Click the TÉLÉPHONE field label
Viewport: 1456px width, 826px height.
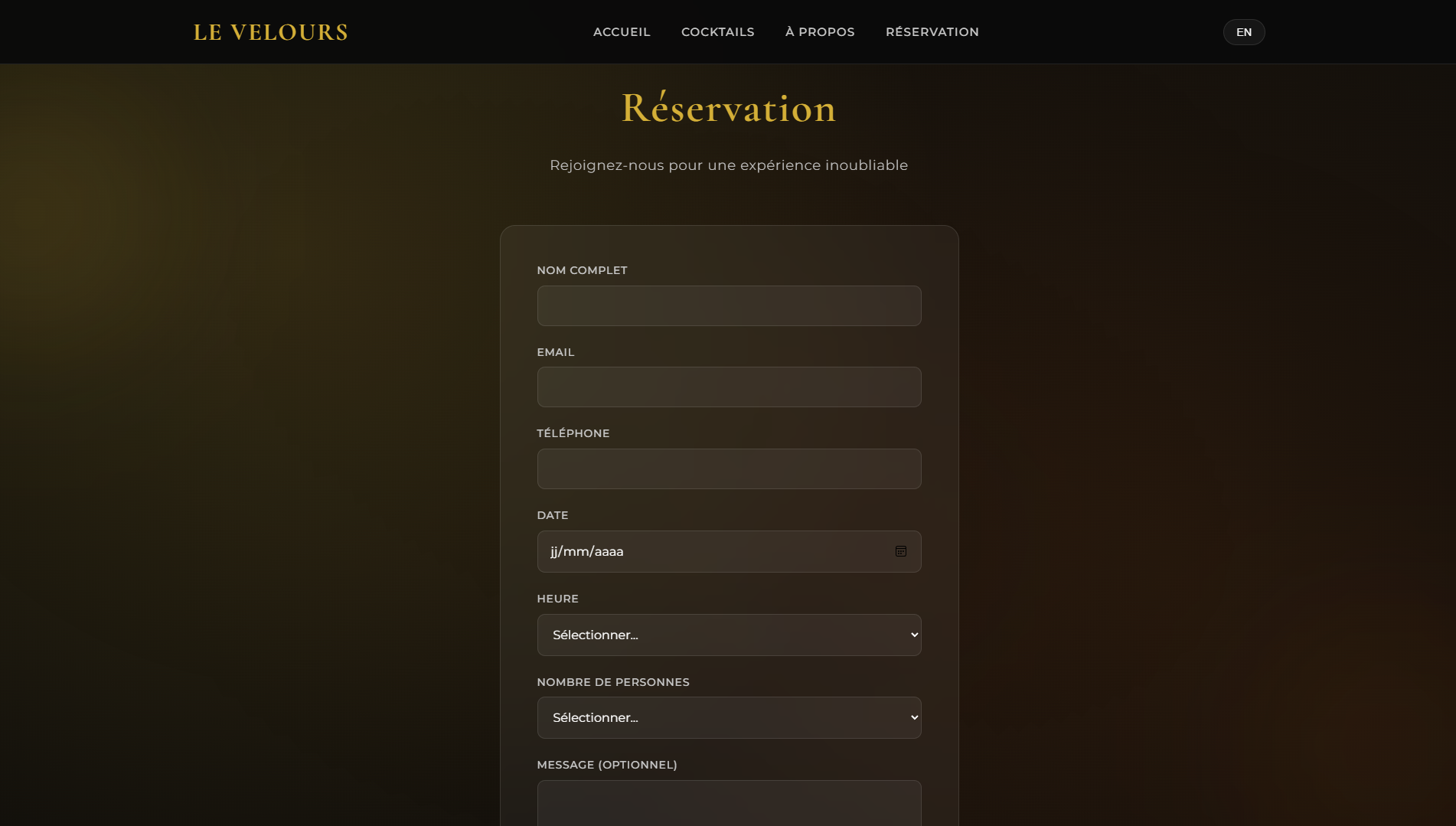tap(573, 433)
